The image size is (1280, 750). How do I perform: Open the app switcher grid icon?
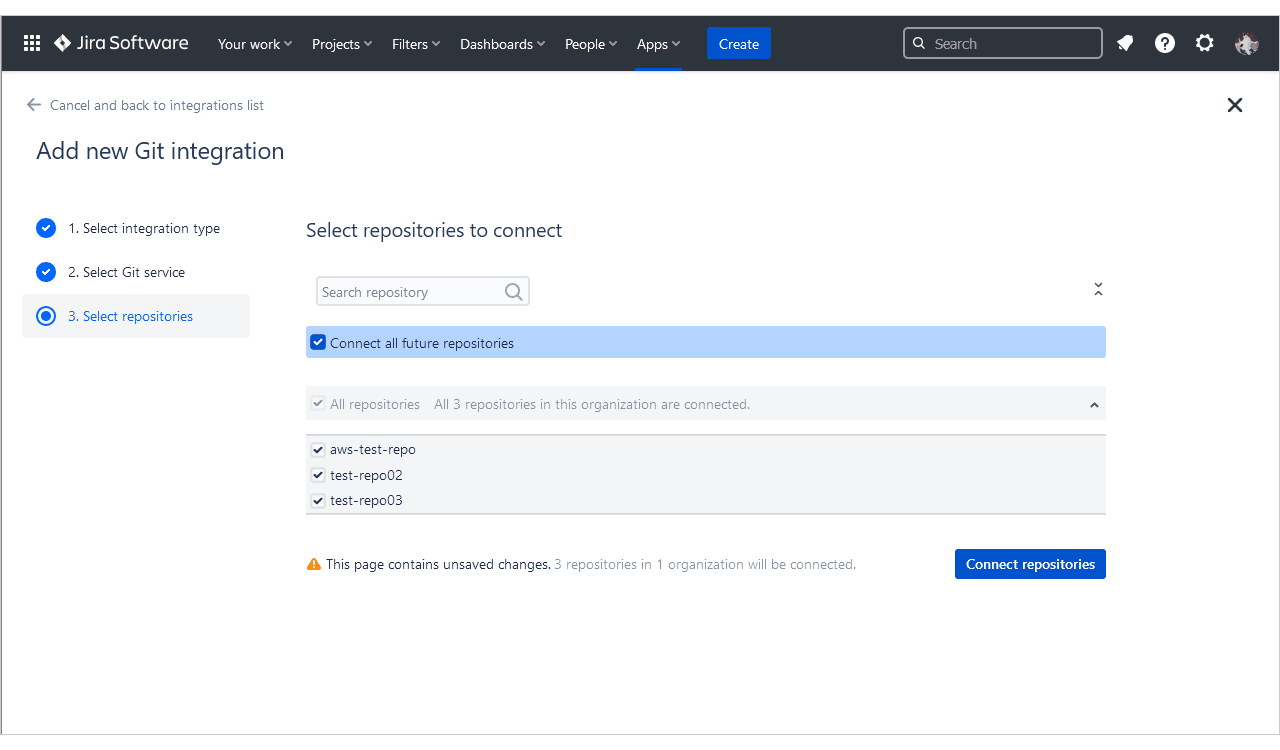pos(32,43)
